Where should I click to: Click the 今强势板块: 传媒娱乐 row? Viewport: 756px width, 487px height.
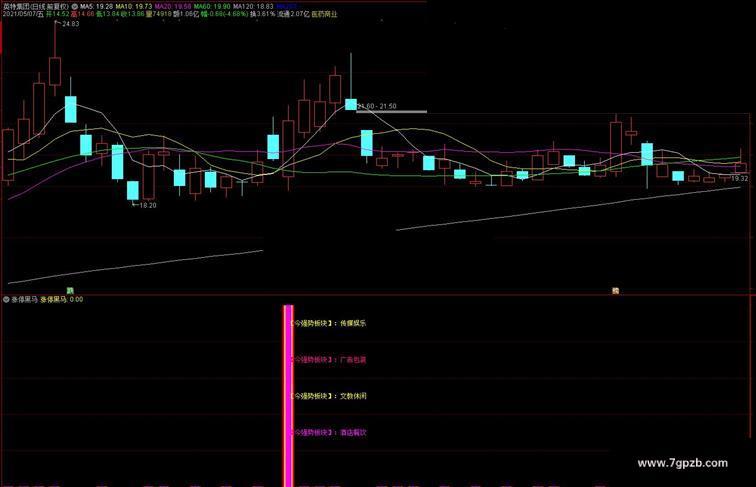coord(328,323)
